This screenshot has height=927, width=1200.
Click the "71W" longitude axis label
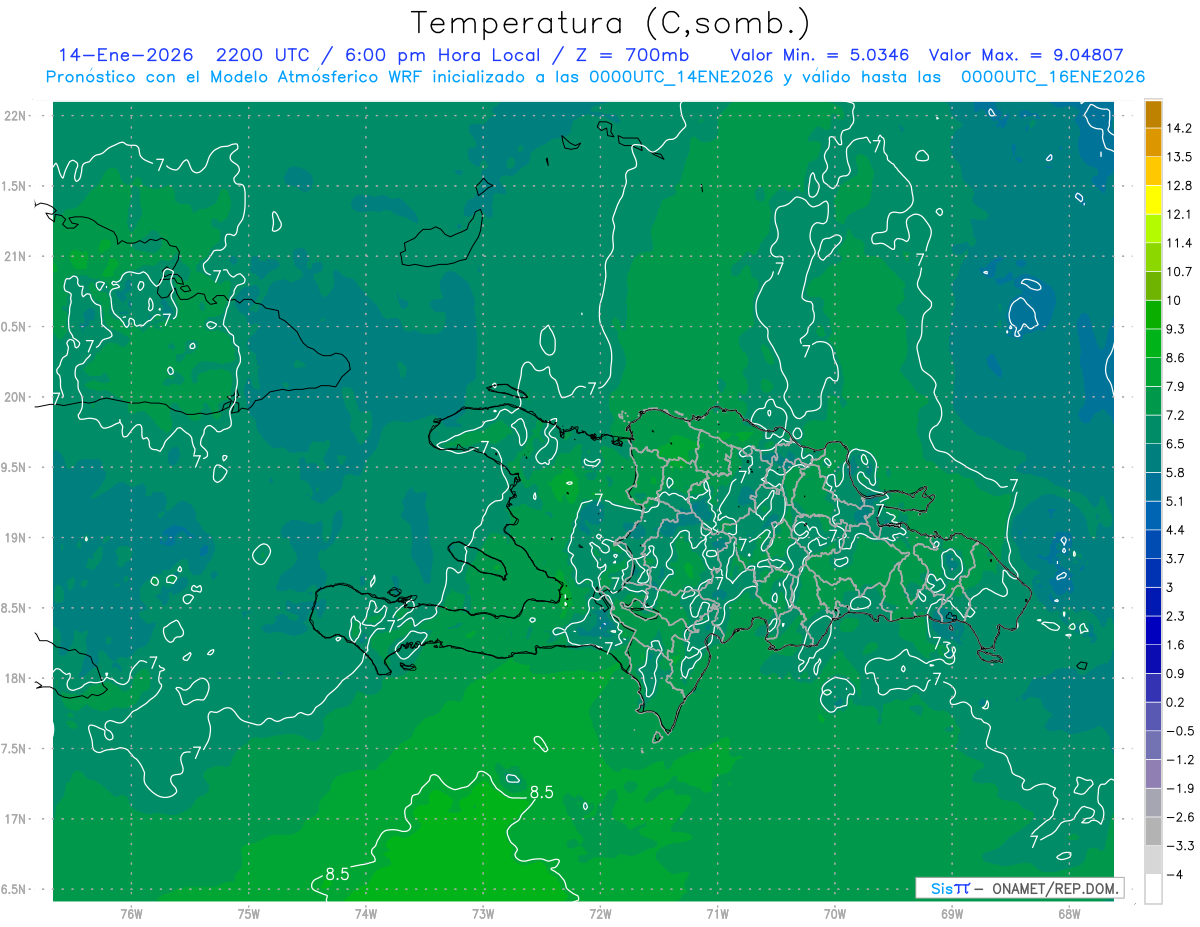click(717, 914)
